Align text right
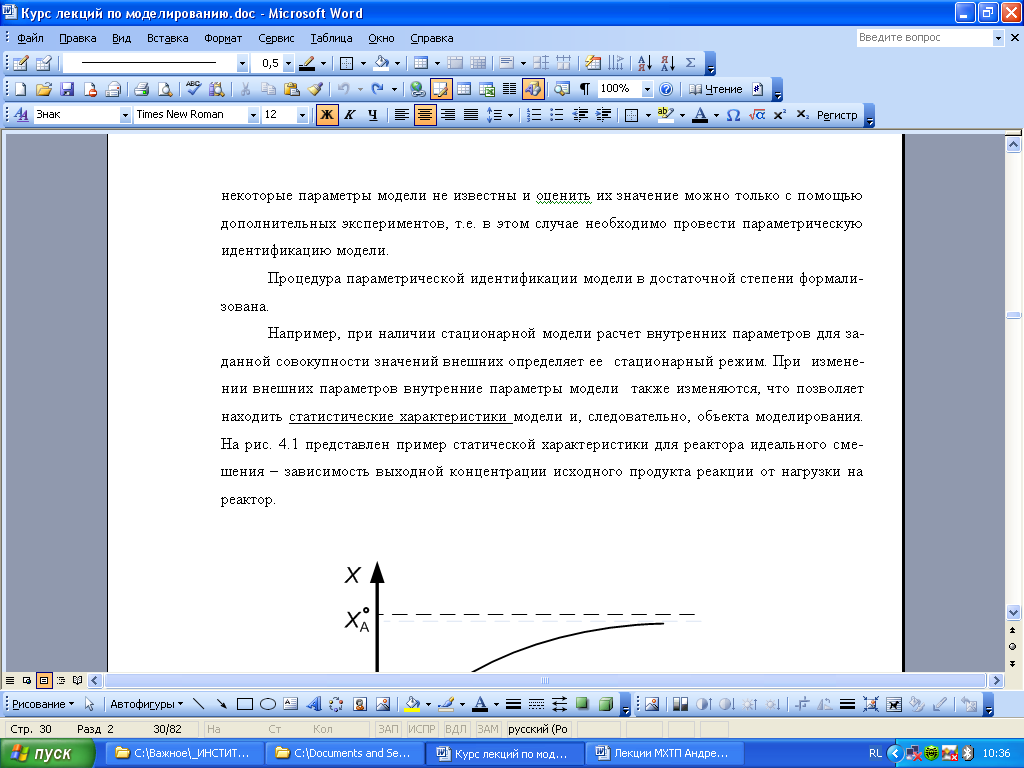This screenshot has width=1024, height=768. [448, 115]
